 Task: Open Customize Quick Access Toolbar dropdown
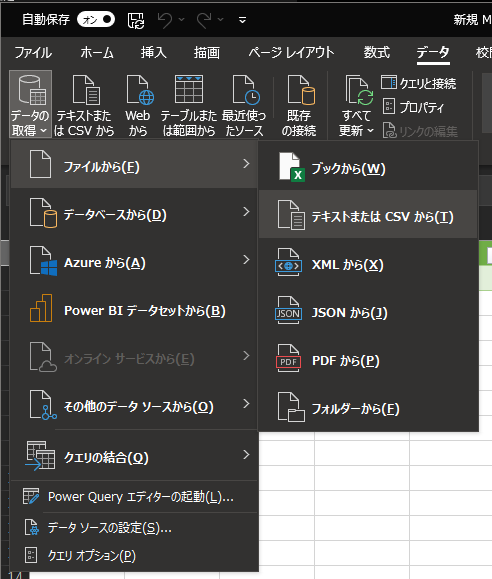pos(242,20)
